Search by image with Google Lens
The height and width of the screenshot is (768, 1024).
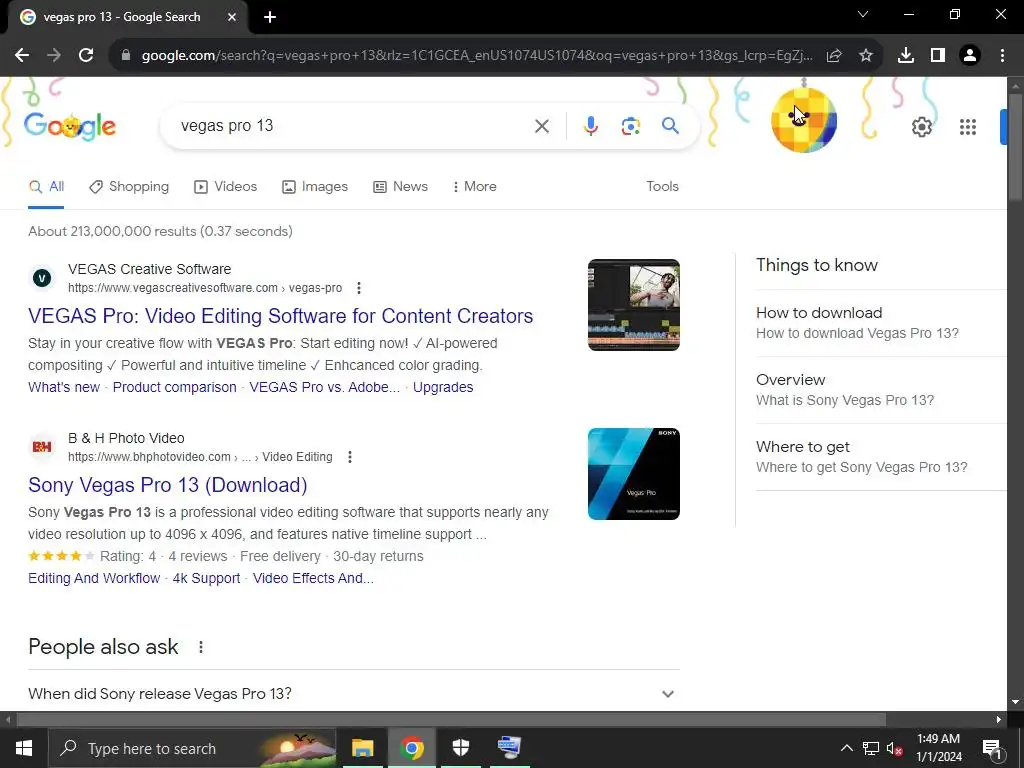point(630,126)
